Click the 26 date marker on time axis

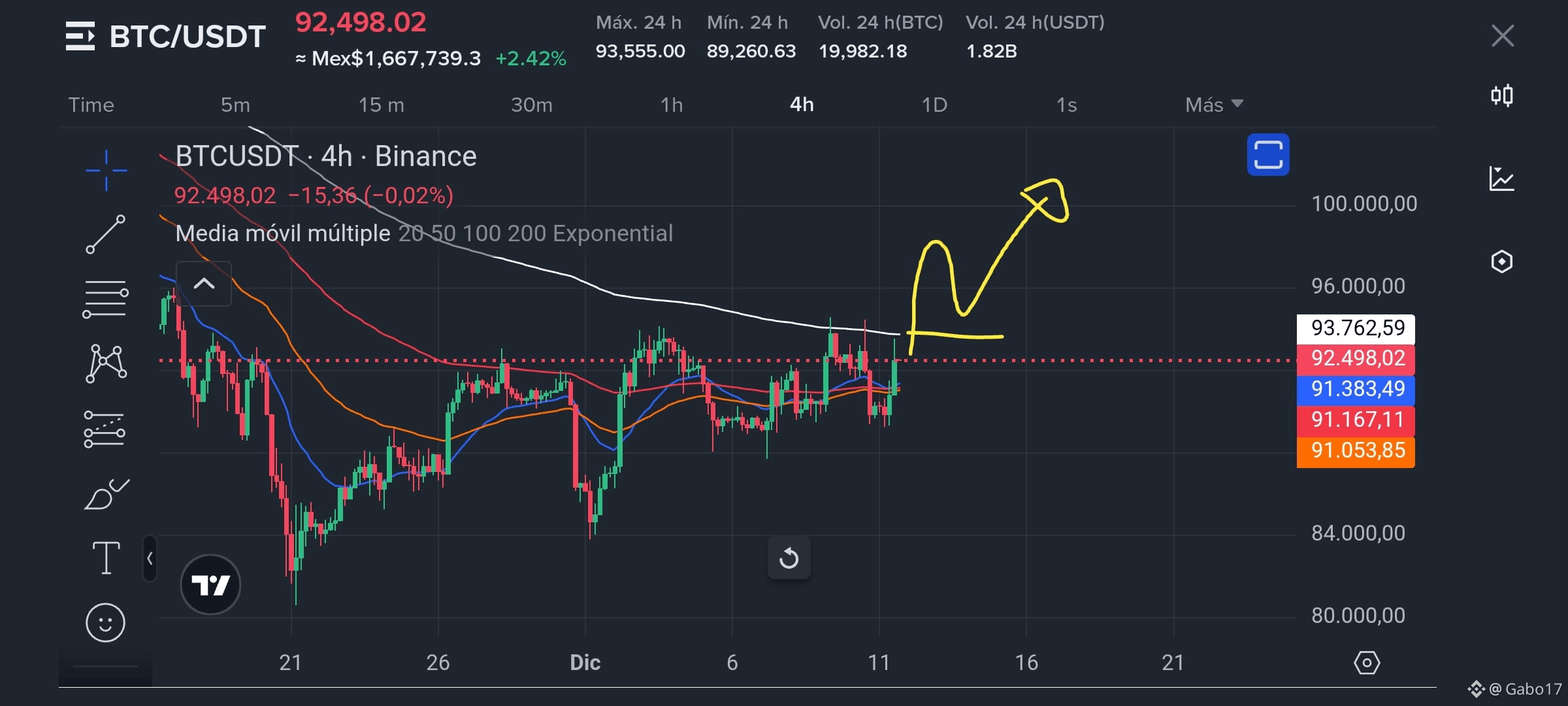[x=438, y=663]
